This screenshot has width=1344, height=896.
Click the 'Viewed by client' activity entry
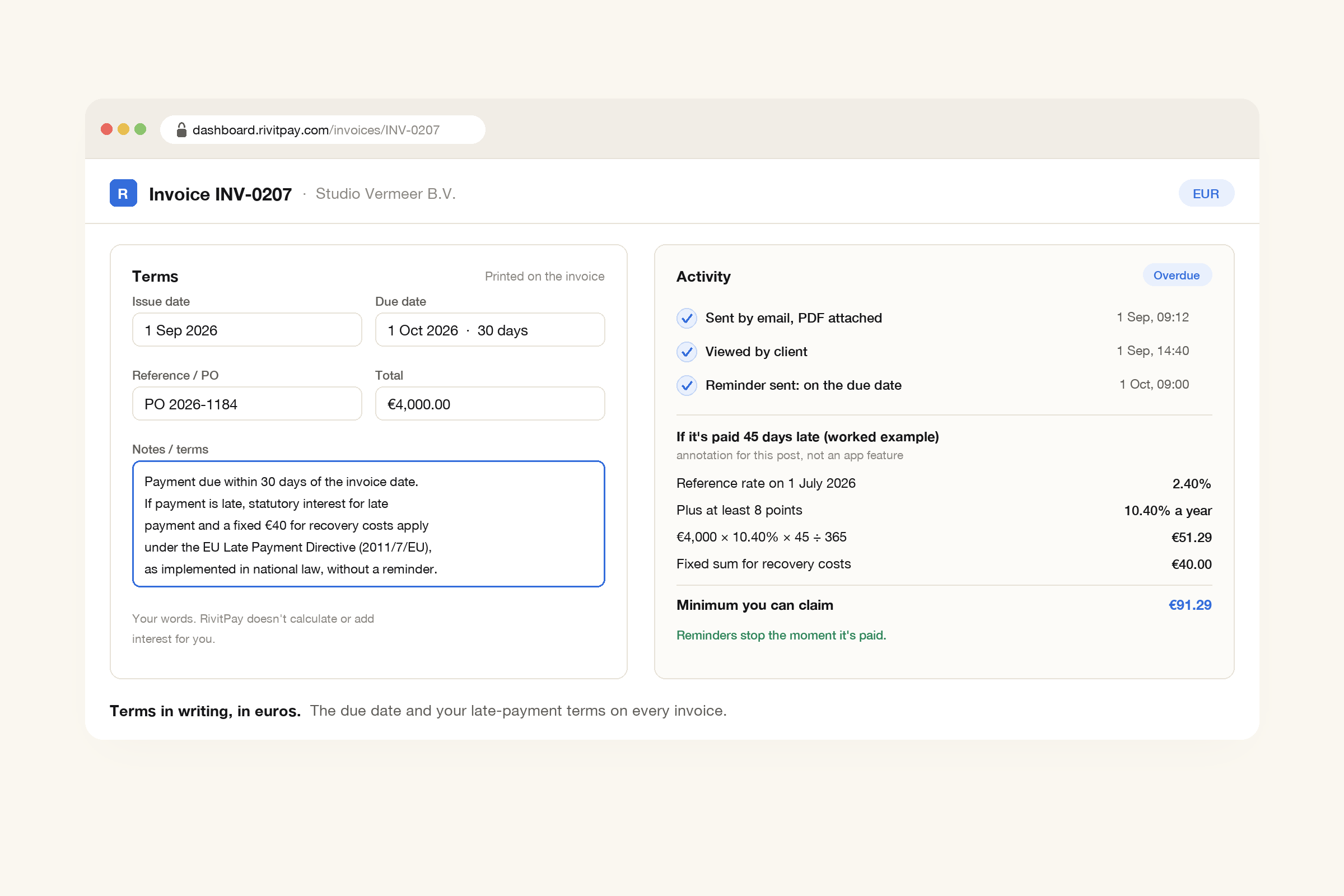tap(756, 352)
